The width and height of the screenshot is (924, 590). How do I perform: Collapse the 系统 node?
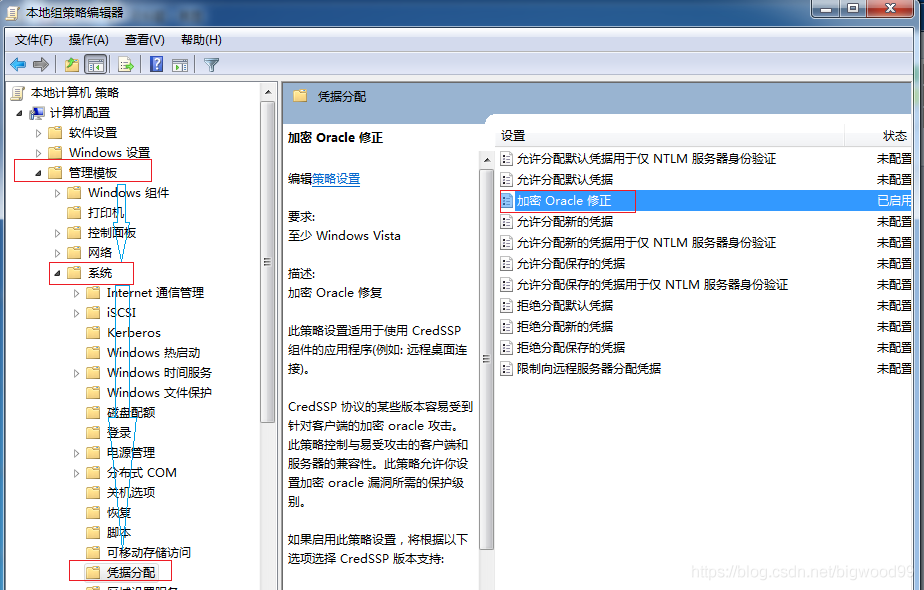57,273
